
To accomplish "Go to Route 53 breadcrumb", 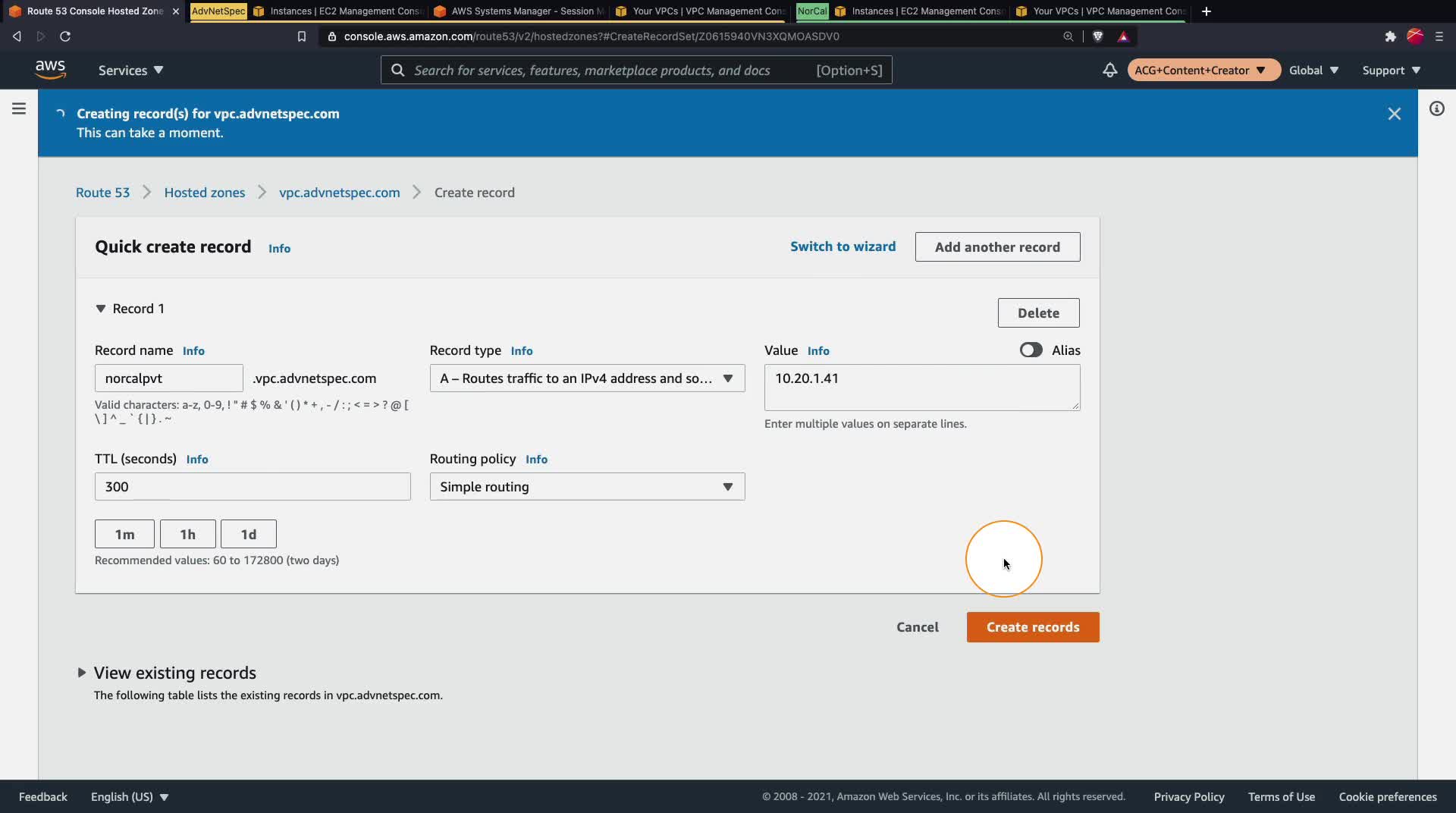I will coord(102,193).
